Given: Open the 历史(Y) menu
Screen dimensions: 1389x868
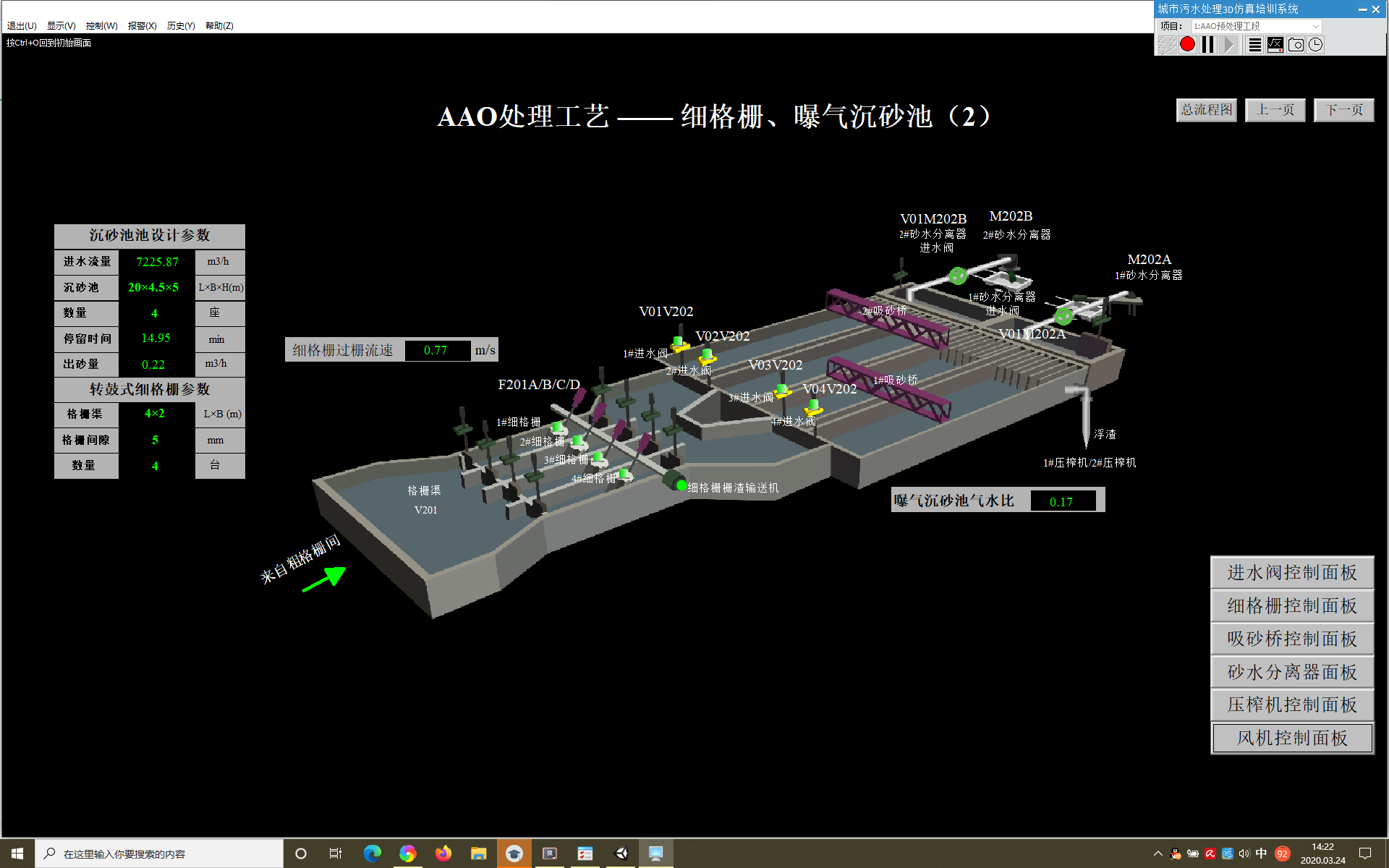Looking at the screenshot, I should 181,25.
